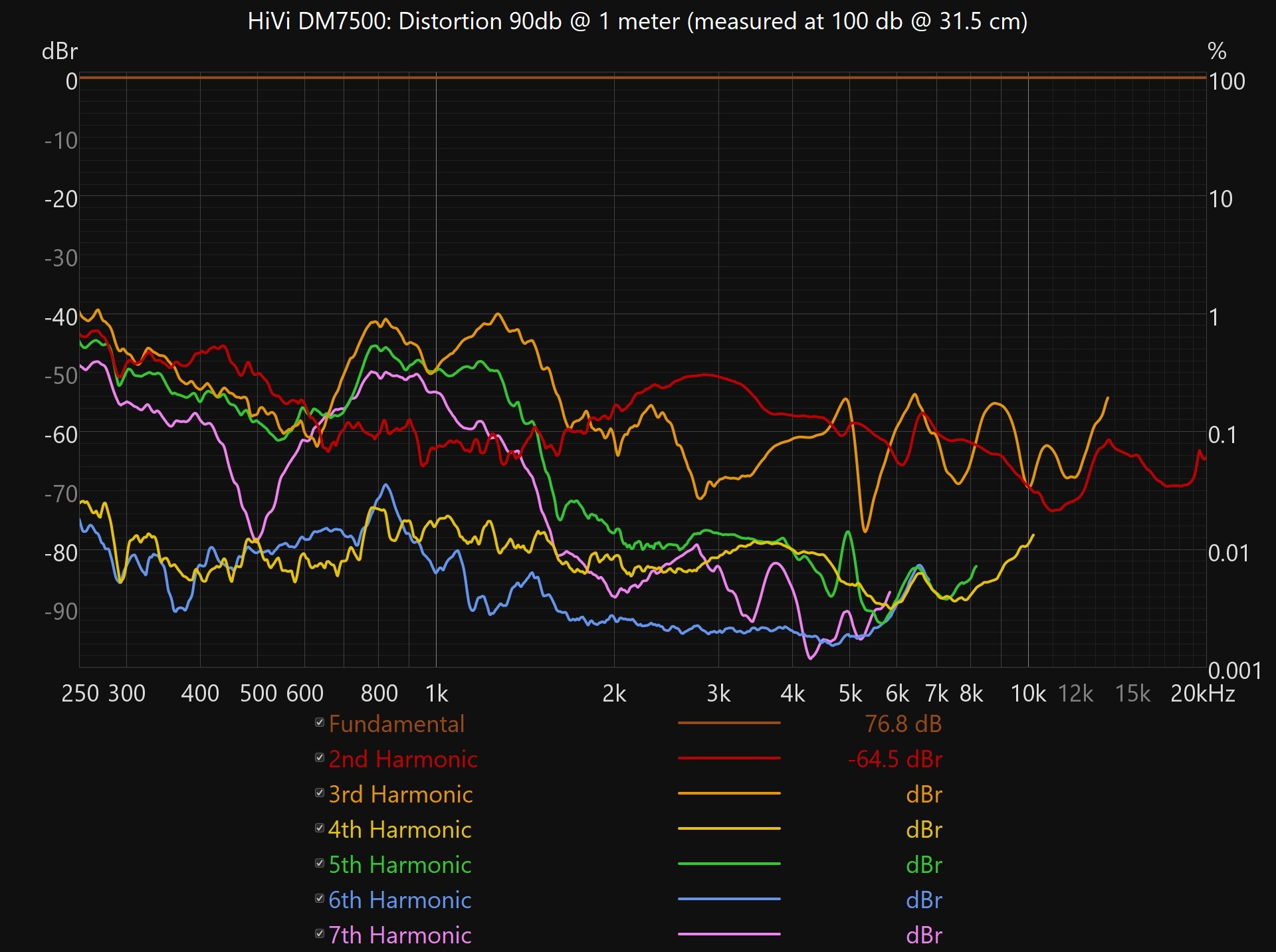Click the 76.8 dB Fundamental value
This screenshot has height=952, width=1276.
[903, 724]
